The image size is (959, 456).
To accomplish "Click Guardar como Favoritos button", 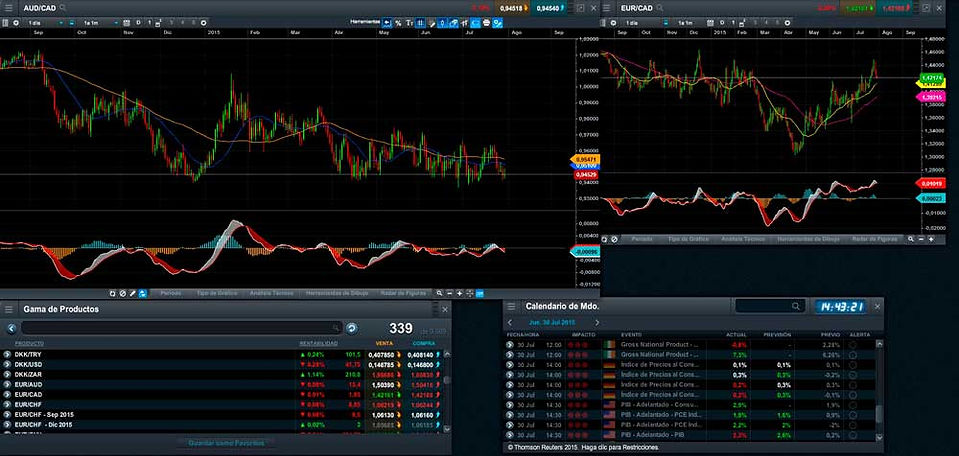I will (227, 443).
